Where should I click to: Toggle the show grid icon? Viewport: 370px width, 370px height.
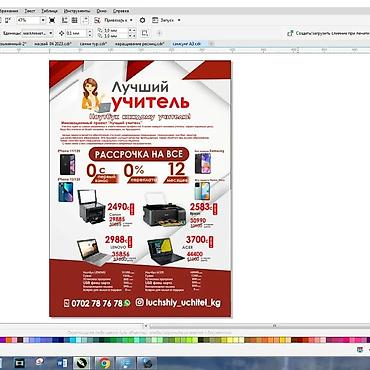click(75, 20)
